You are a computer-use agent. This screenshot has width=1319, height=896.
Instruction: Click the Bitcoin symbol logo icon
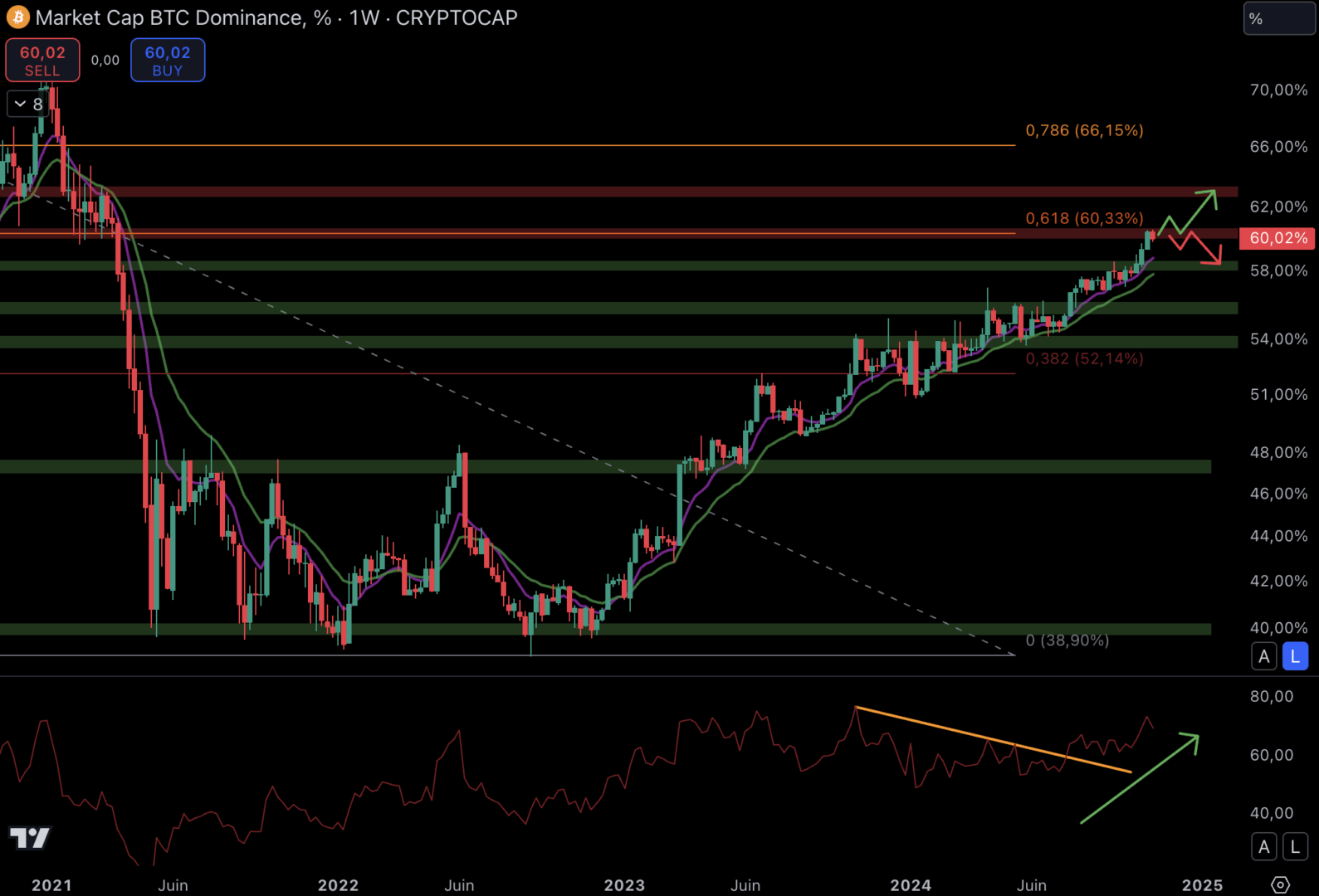point(17,17)
